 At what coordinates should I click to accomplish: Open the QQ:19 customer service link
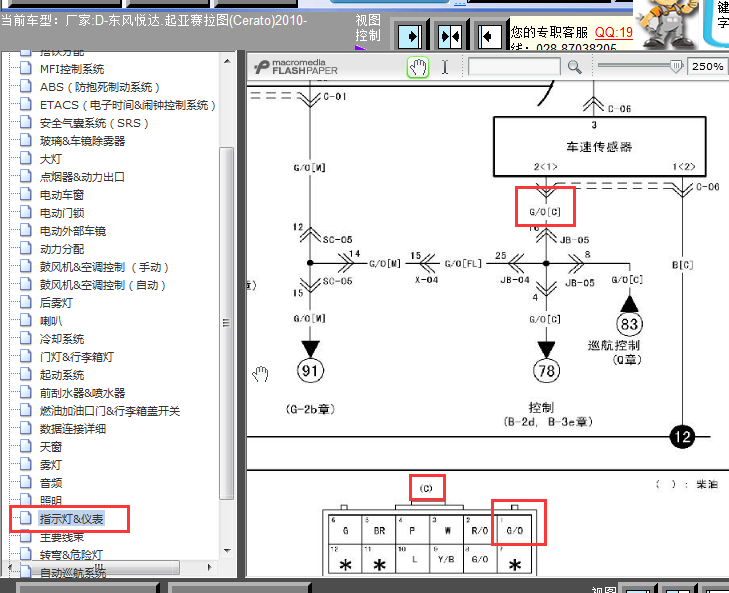[x=614, y=32]
